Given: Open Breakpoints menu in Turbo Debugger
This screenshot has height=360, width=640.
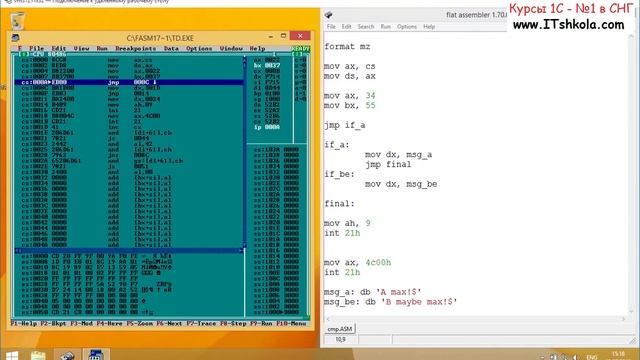Looking at the screenshot, I should pos(136,48).
